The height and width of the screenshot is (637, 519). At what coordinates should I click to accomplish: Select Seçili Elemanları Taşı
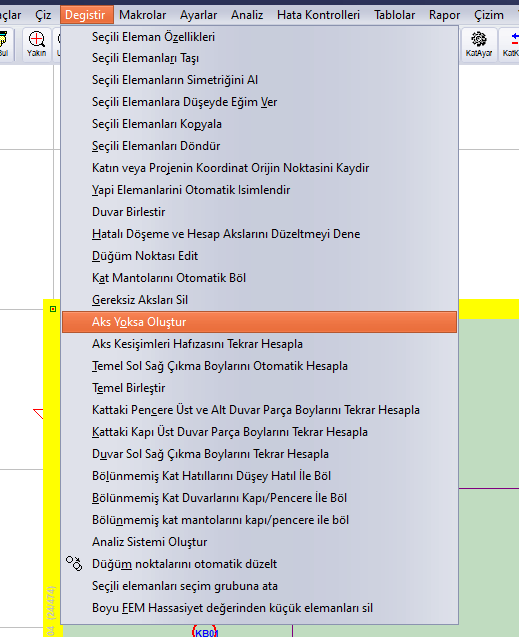260,58
